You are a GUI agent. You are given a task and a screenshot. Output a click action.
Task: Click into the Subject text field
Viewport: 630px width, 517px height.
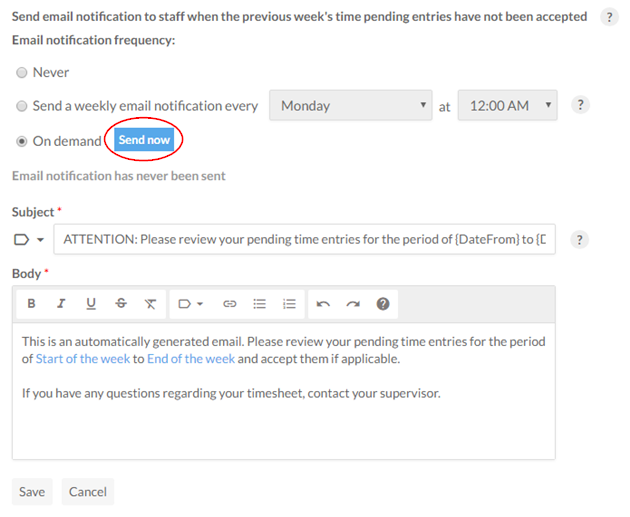(x=305, y=240)
